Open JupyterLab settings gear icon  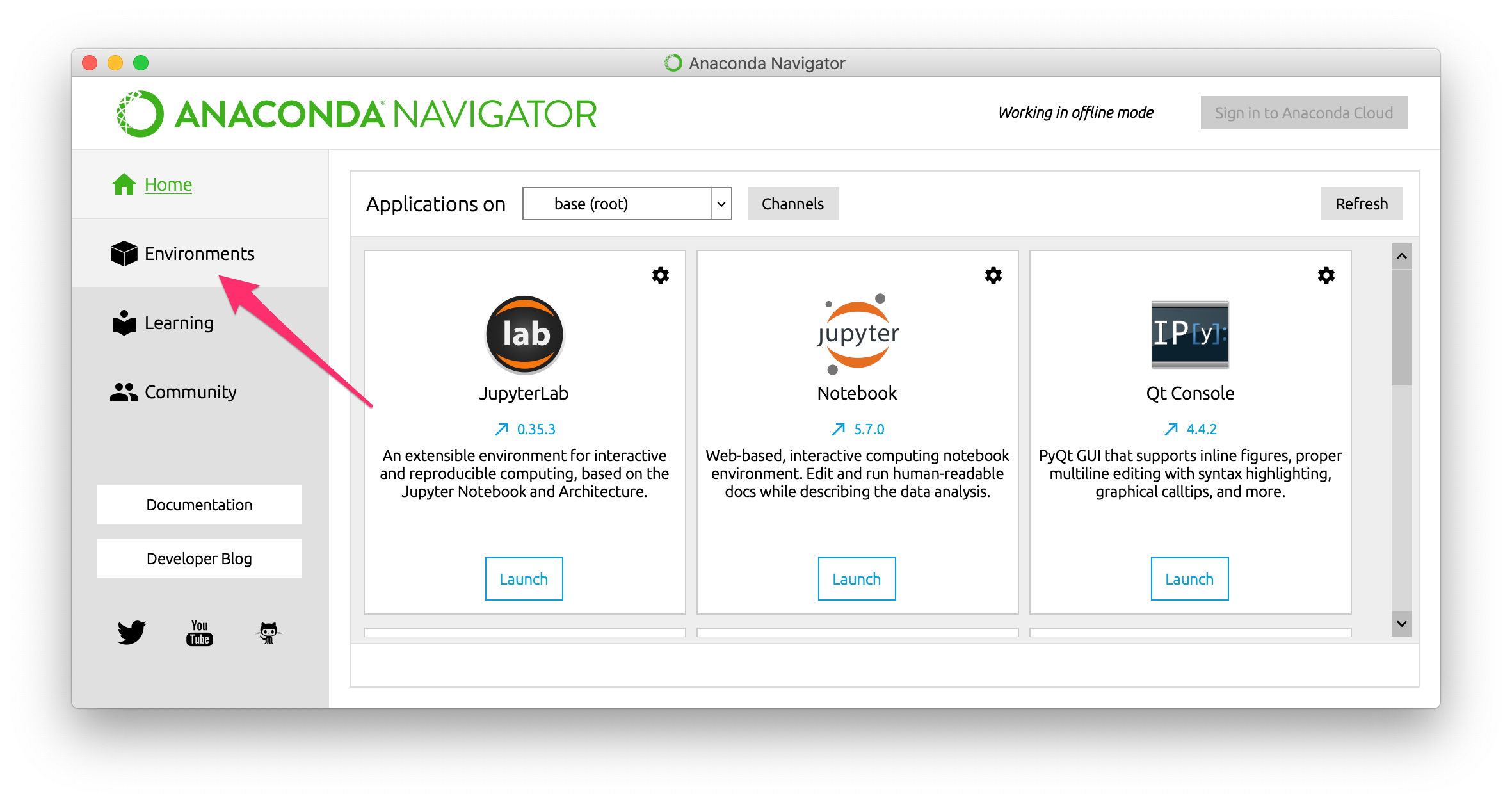click(660, 275)
